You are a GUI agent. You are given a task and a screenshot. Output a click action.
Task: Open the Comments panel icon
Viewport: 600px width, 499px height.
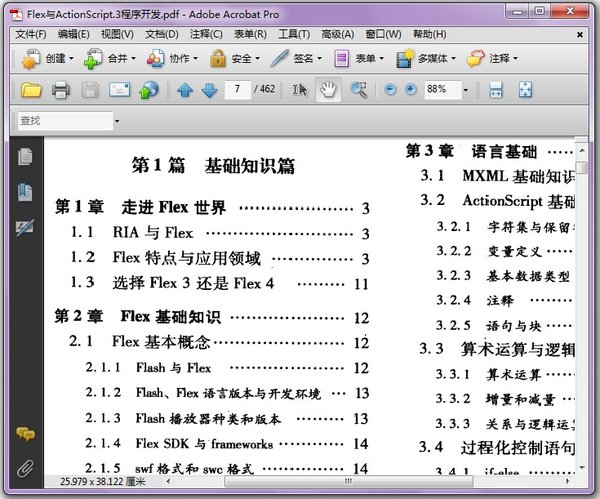click(x=25, y=434)
